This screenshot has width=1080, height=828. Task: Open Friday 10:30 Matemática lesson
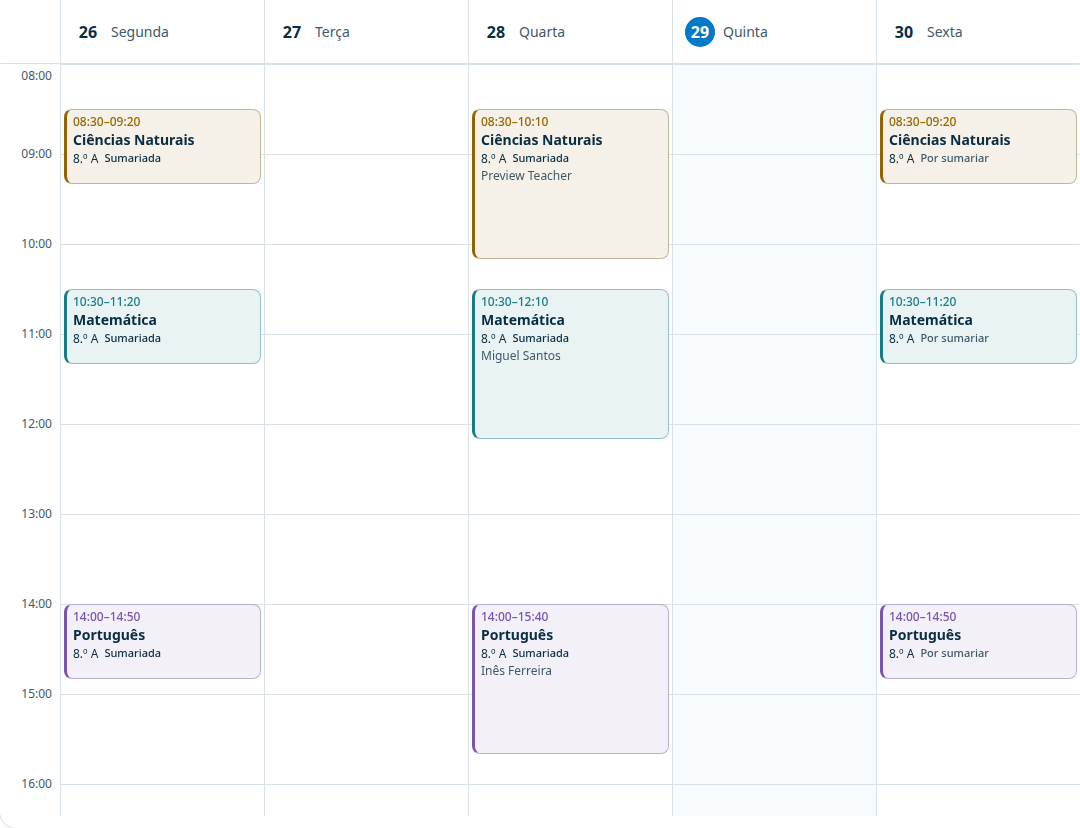tap(978, 327)
